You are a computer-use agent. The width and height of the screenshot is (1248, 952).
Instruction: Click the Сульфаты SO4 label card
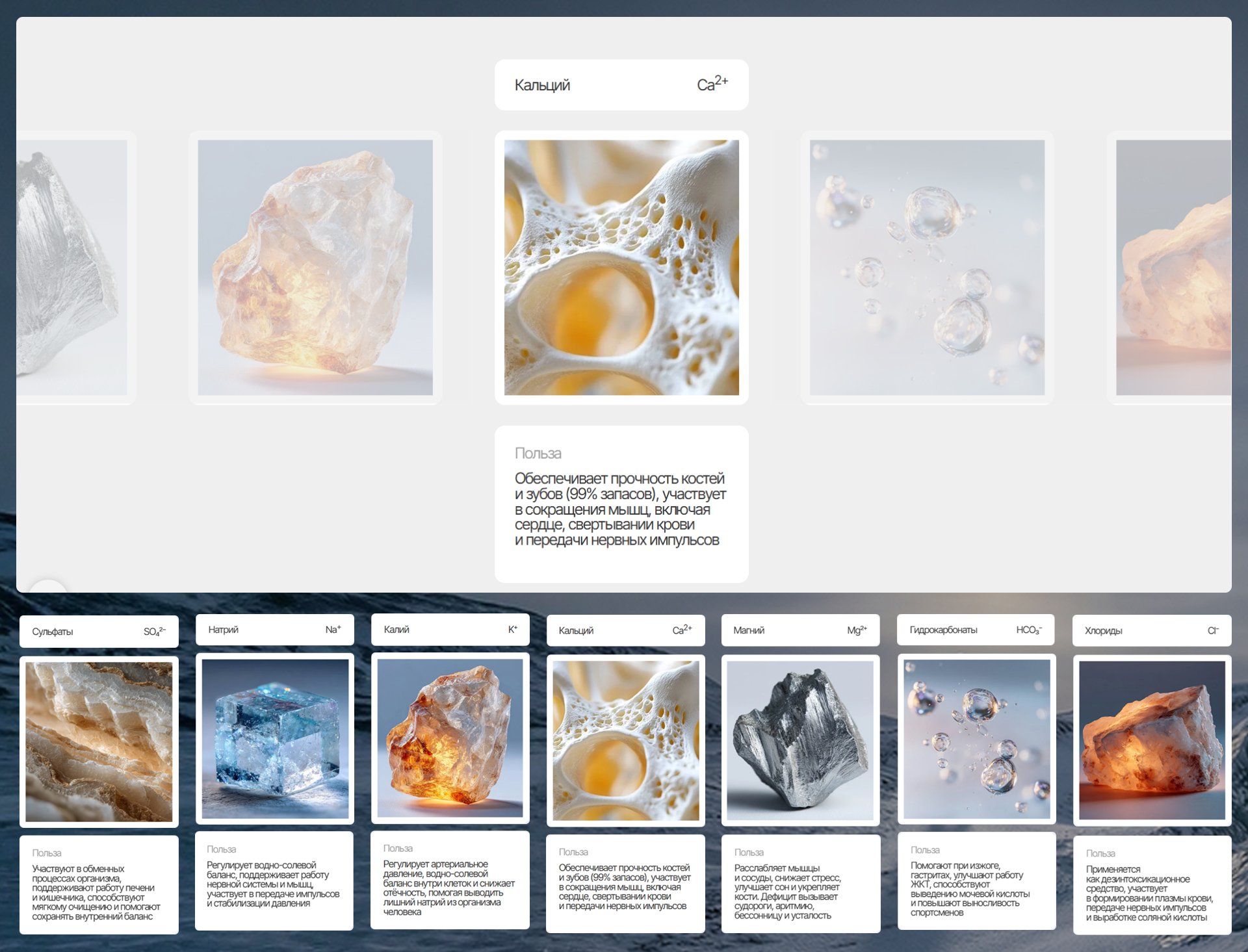click(x=99, y=632)
